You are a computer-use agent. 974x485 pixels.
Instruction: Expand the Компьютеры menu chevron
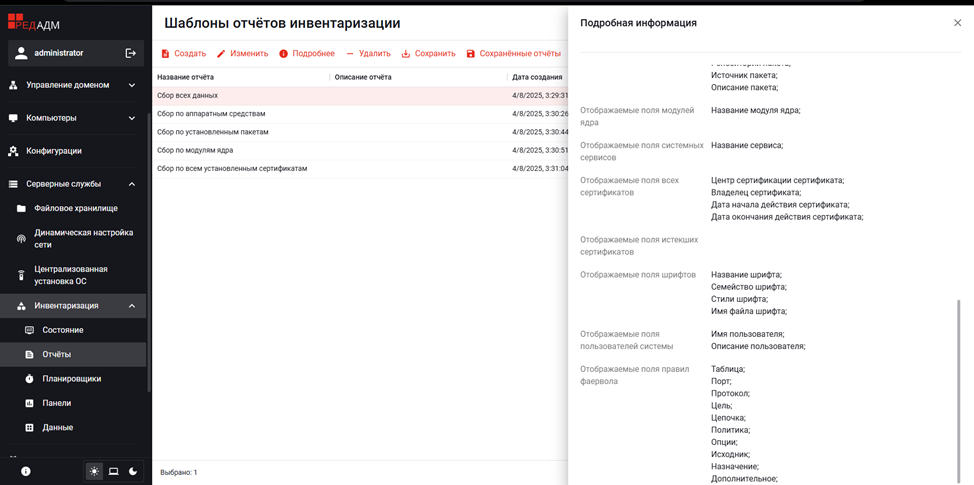tap(132, 118)
